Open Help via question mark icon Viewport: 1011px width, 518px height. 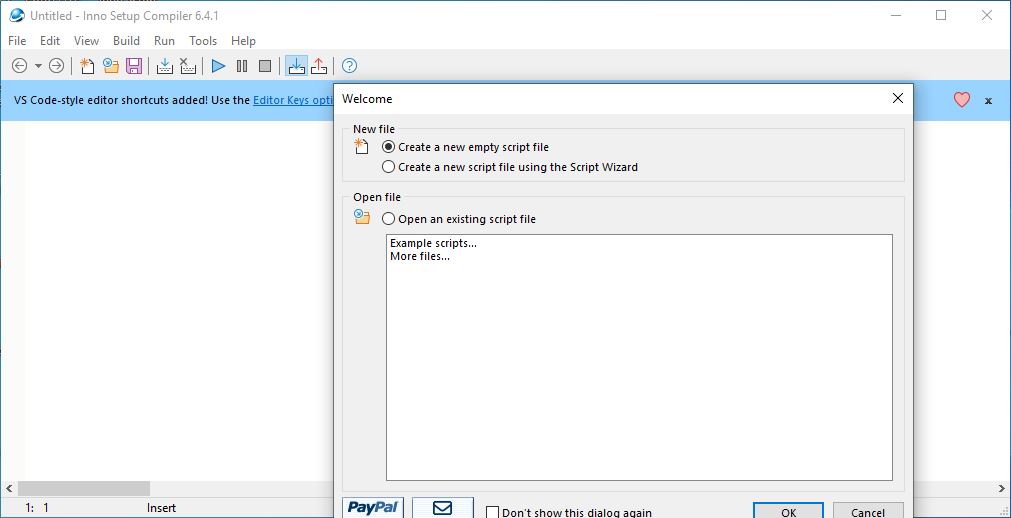pos(349,66)
